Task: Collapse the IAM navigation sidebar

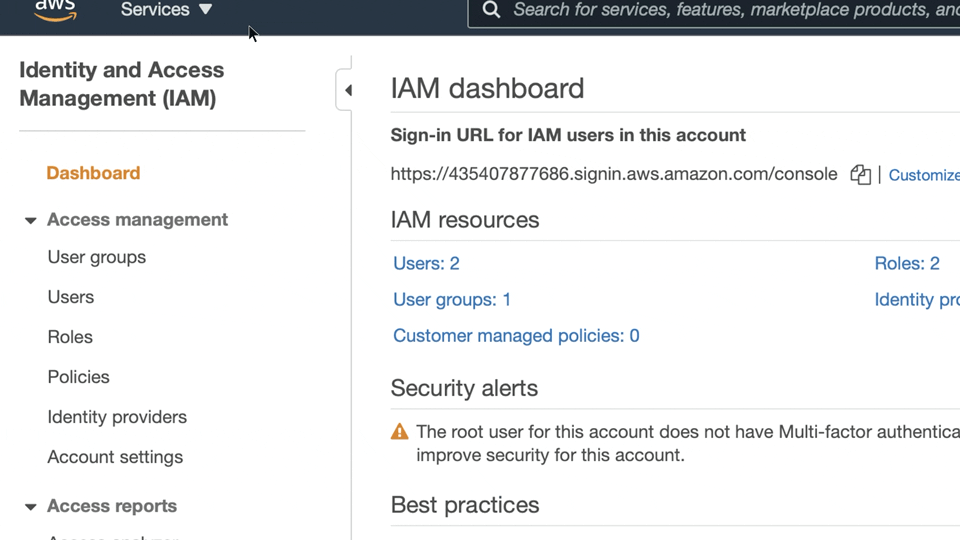Action: [345, 90]
